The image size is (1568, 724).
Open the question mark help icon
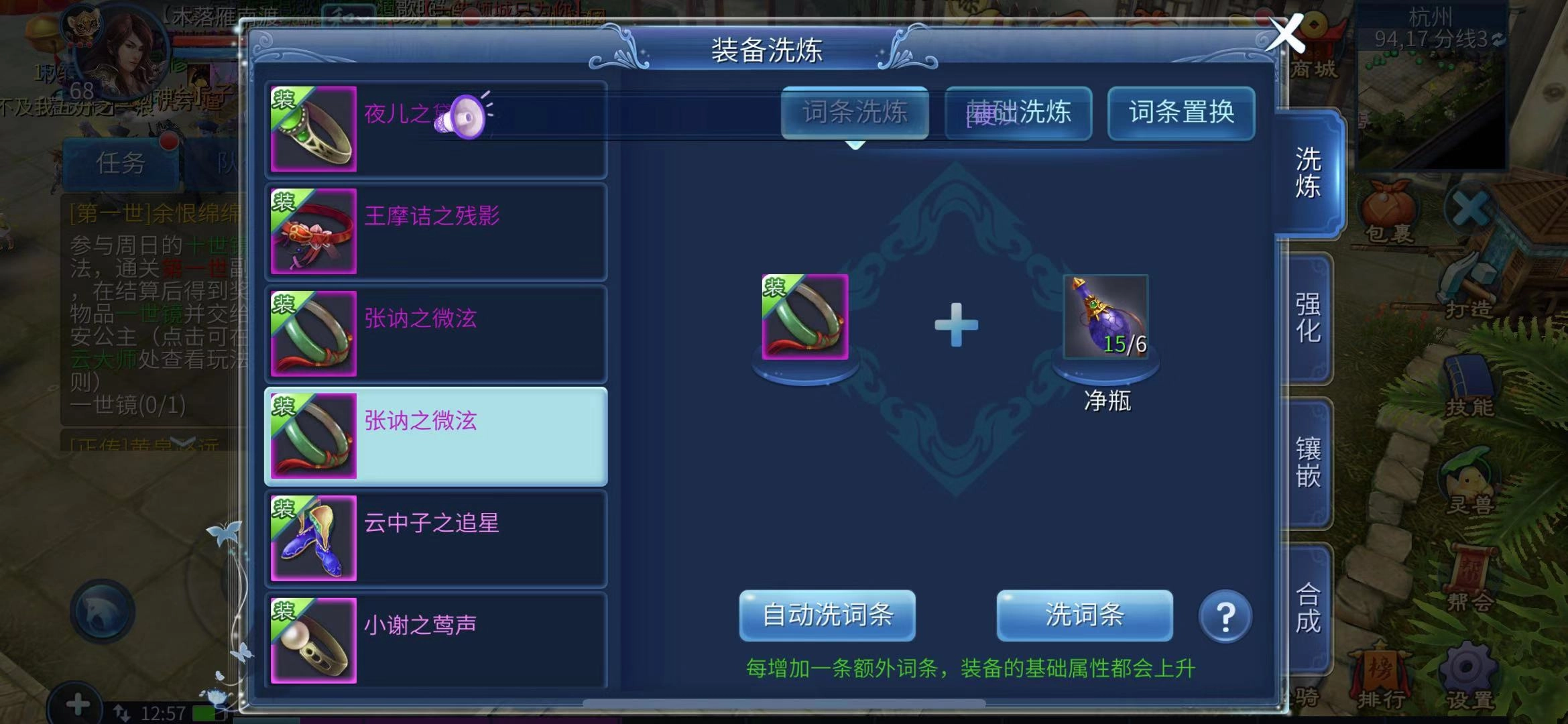click(1225, 616)
